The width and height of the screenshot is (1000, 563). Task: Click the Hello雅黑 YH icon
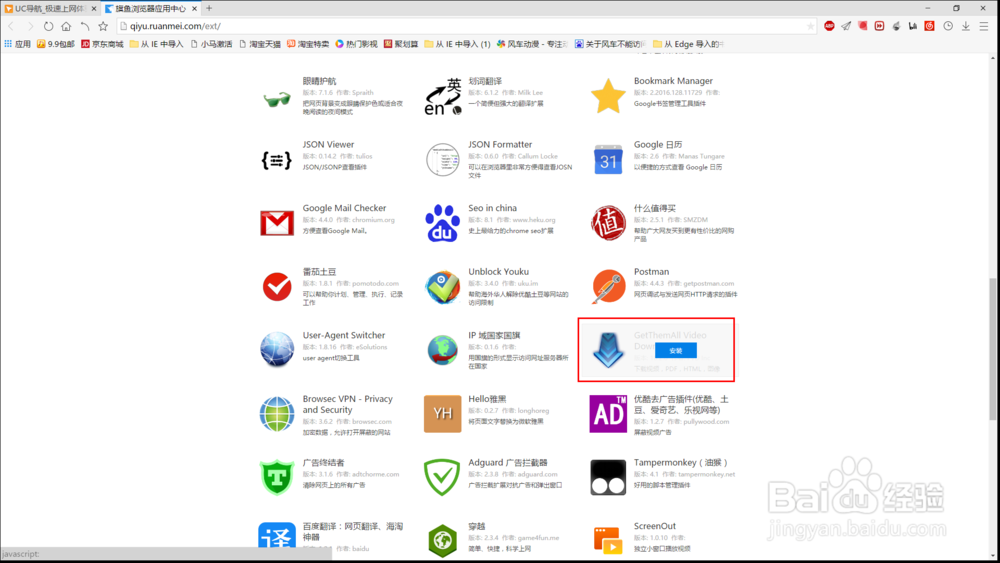[443, 414]
